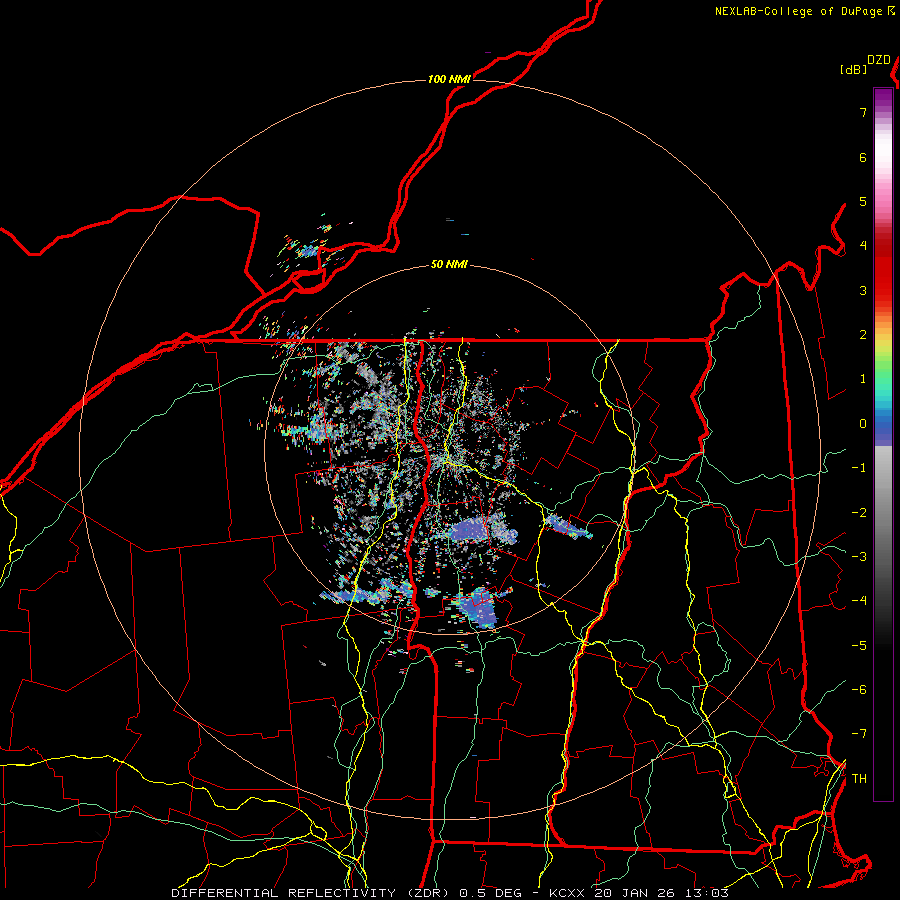The width and height of the screenshot is (900, 900).
Task: Click the 50 NMI range ring label
Action: pos(449,264)
